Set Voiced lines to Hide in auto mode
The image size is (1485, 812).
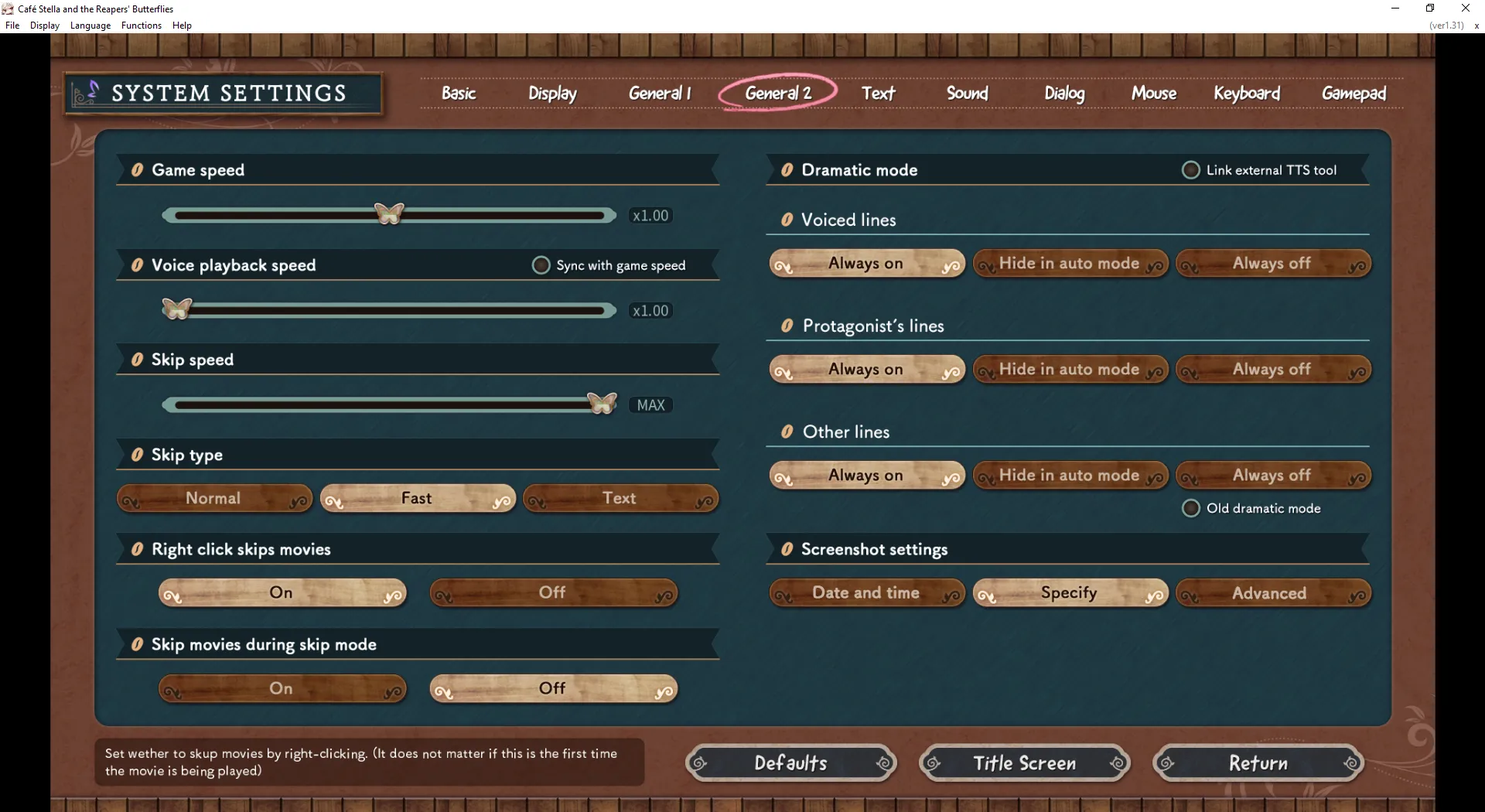coord(1070,264)
